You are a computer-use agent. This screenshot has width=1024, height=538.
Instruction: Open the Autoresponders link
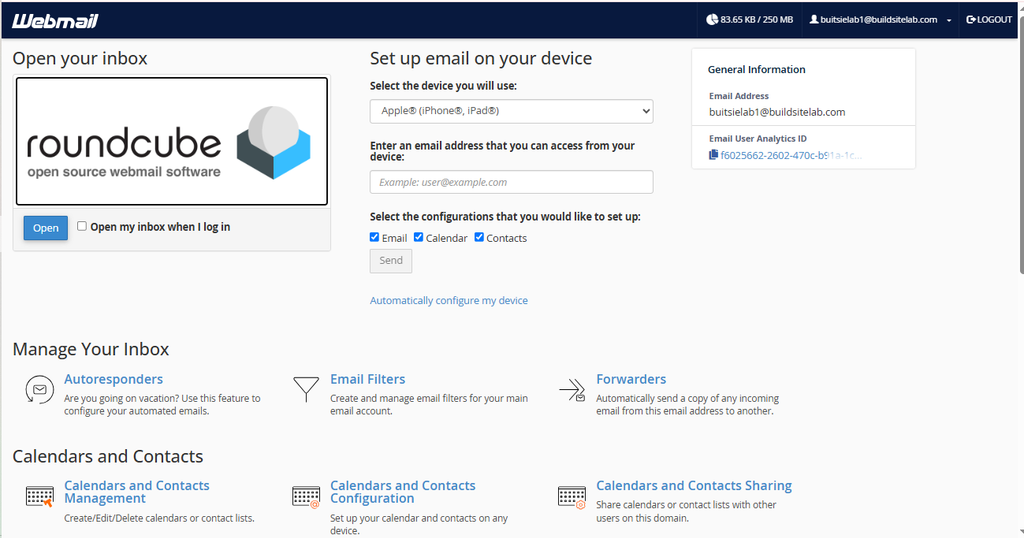click(114, 379)
